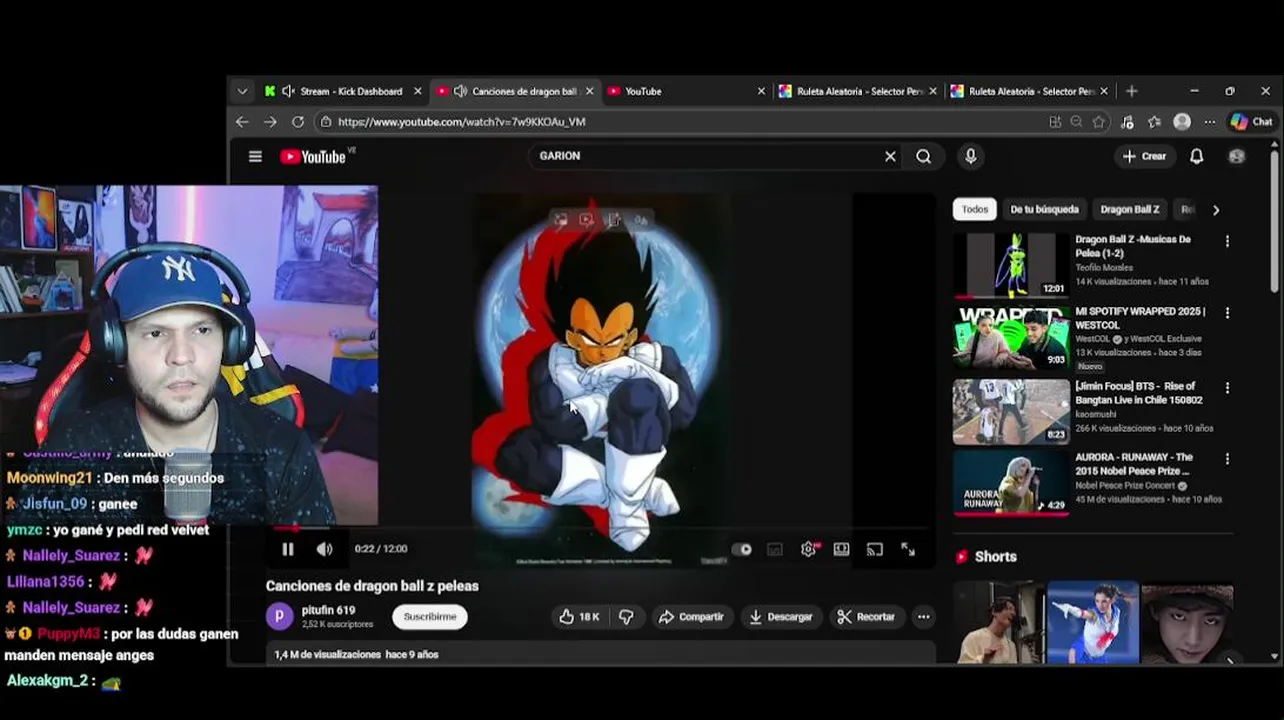This screenshot has width=1284, height=720.
Task: Click the Descargar download button
Action: coord(781,617)
